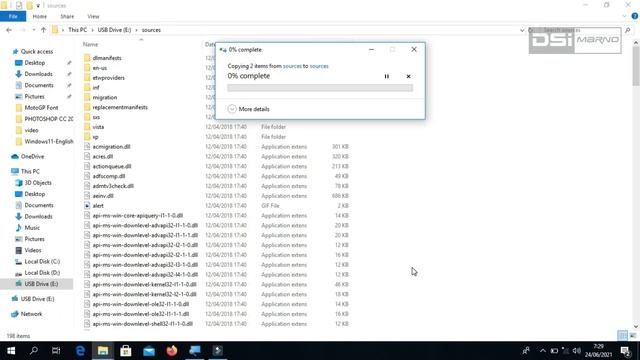Select the vista folder

pyautogui.click(x=98, y=127)
